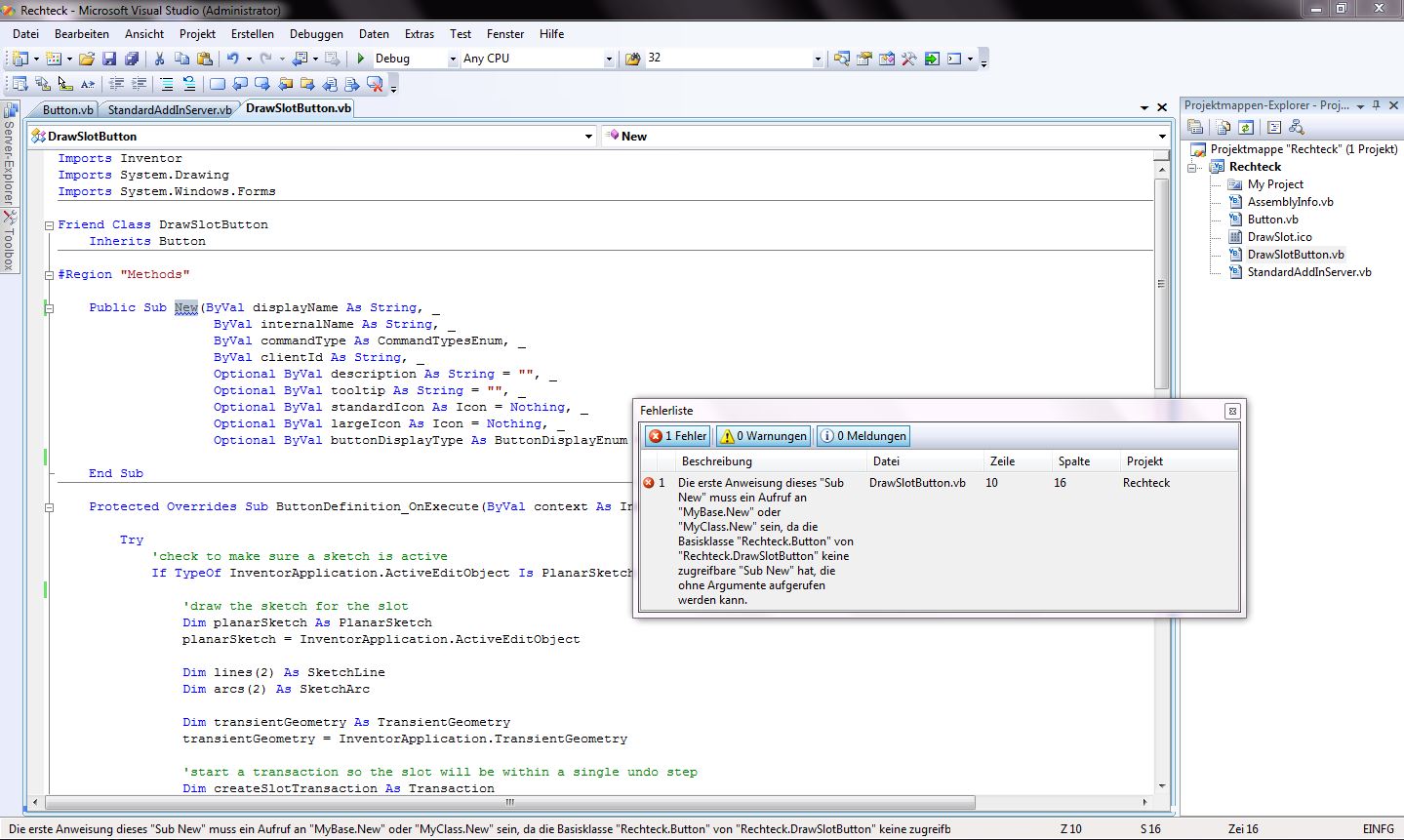Click the Datei column header in Fehlerliste
The image size is (1404, 840).
[926, 461]
